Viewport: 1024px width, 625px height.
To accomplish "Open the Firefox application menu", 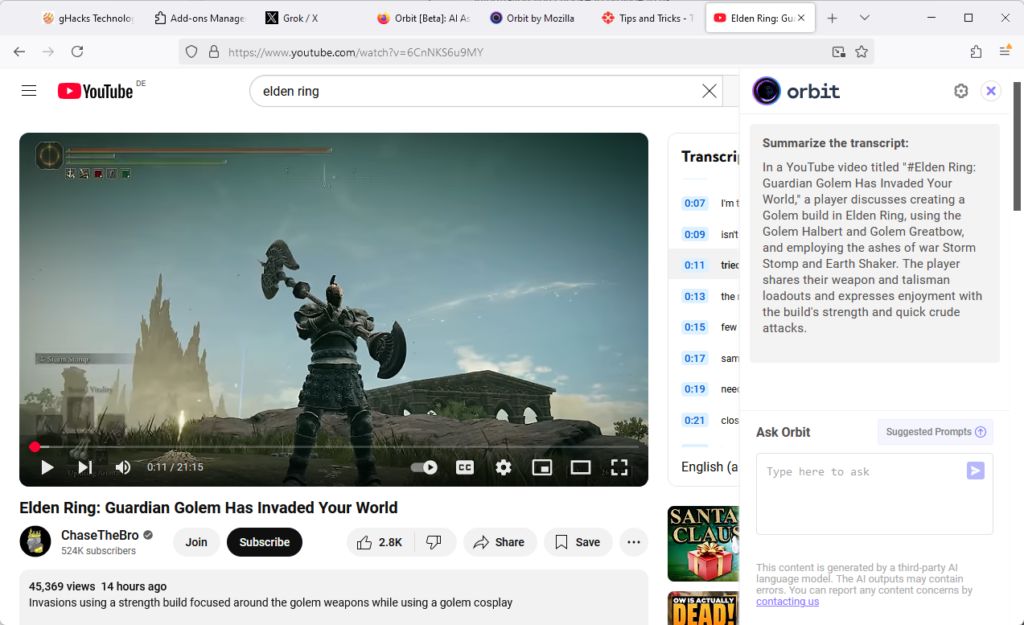I will click(1005, 52).
